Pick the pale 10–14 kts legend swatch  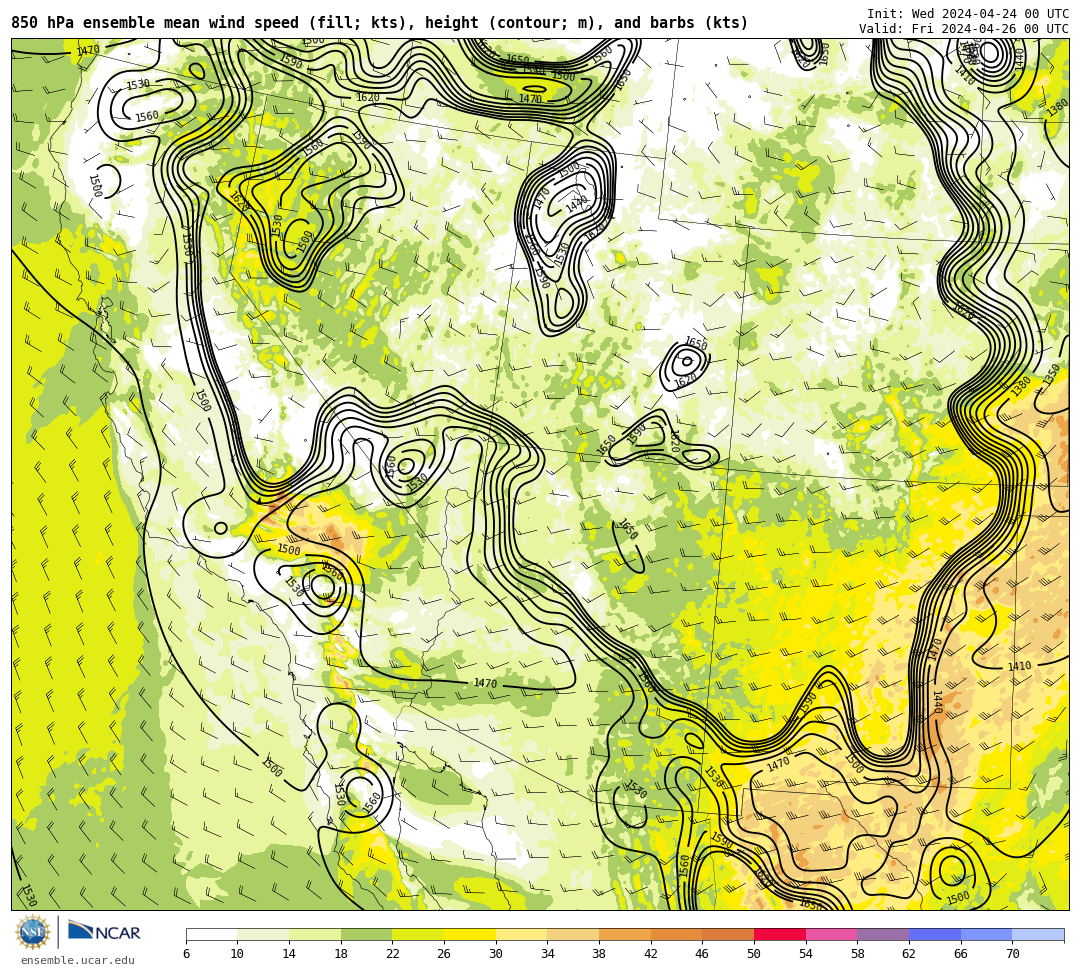[x=263, y=934]
